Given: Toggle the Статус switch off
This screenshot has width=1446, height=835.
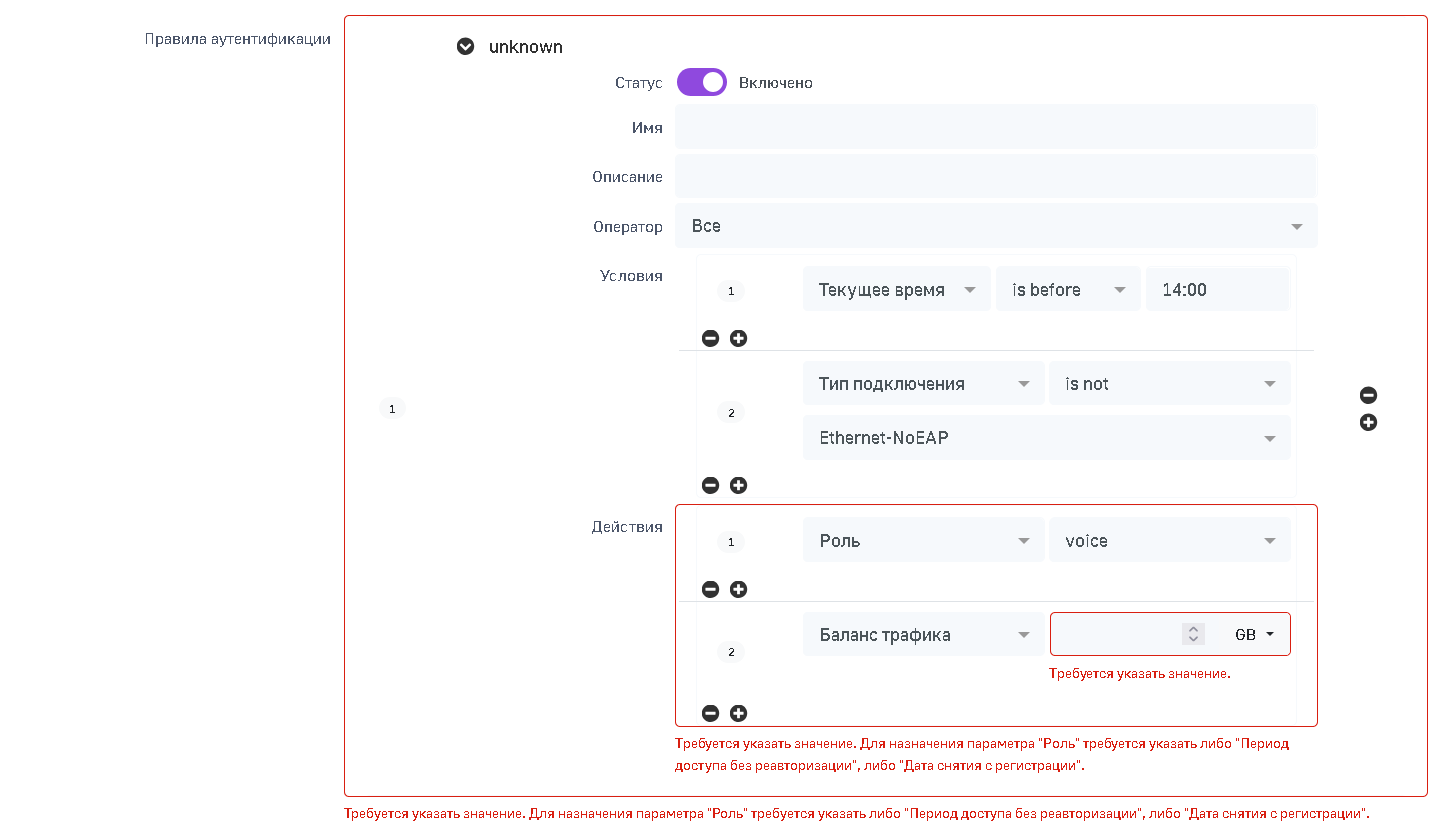Looking at the screenshot, I should tap(701, 83).
